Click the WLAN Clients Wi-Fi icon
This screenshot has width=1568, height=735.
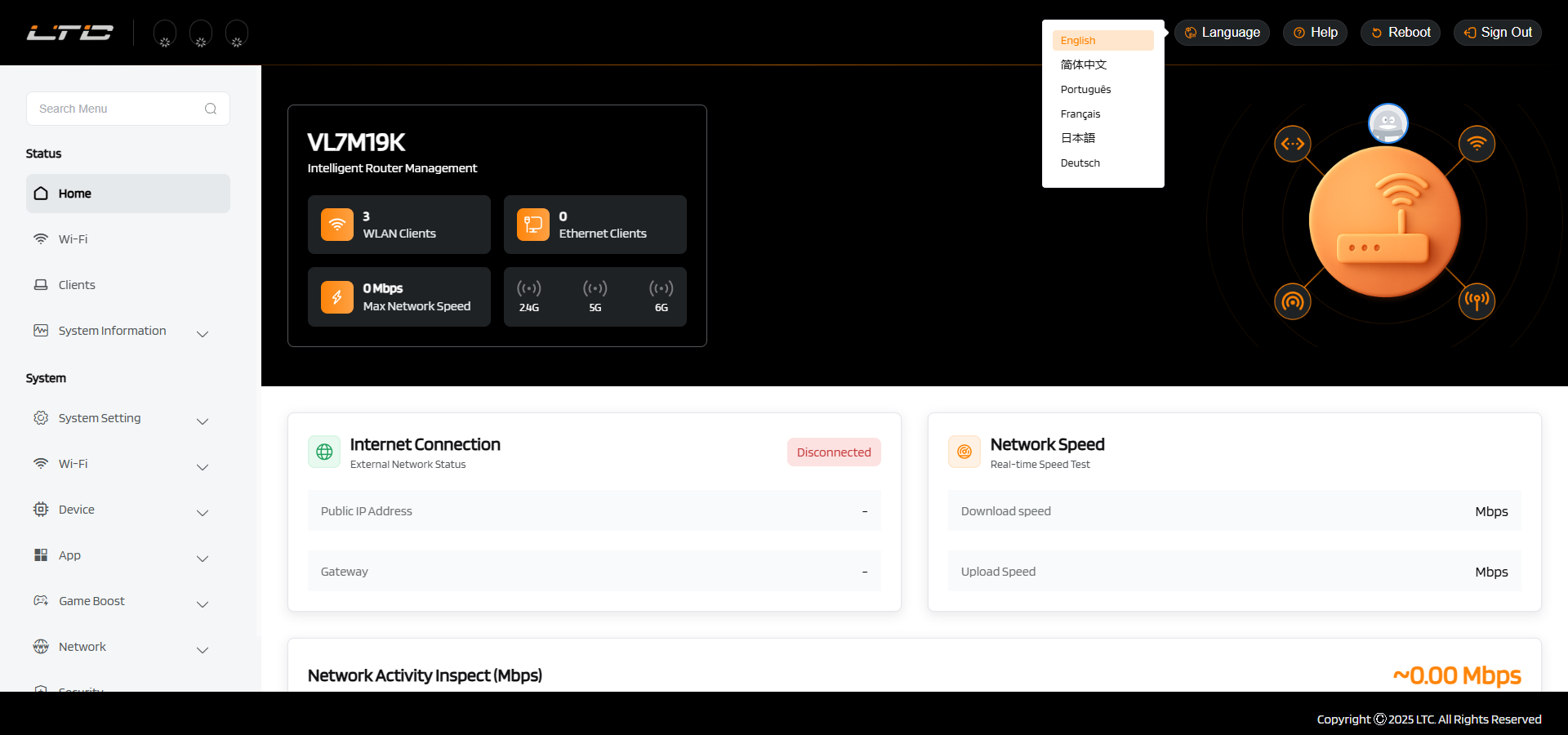tap(336, 225)
